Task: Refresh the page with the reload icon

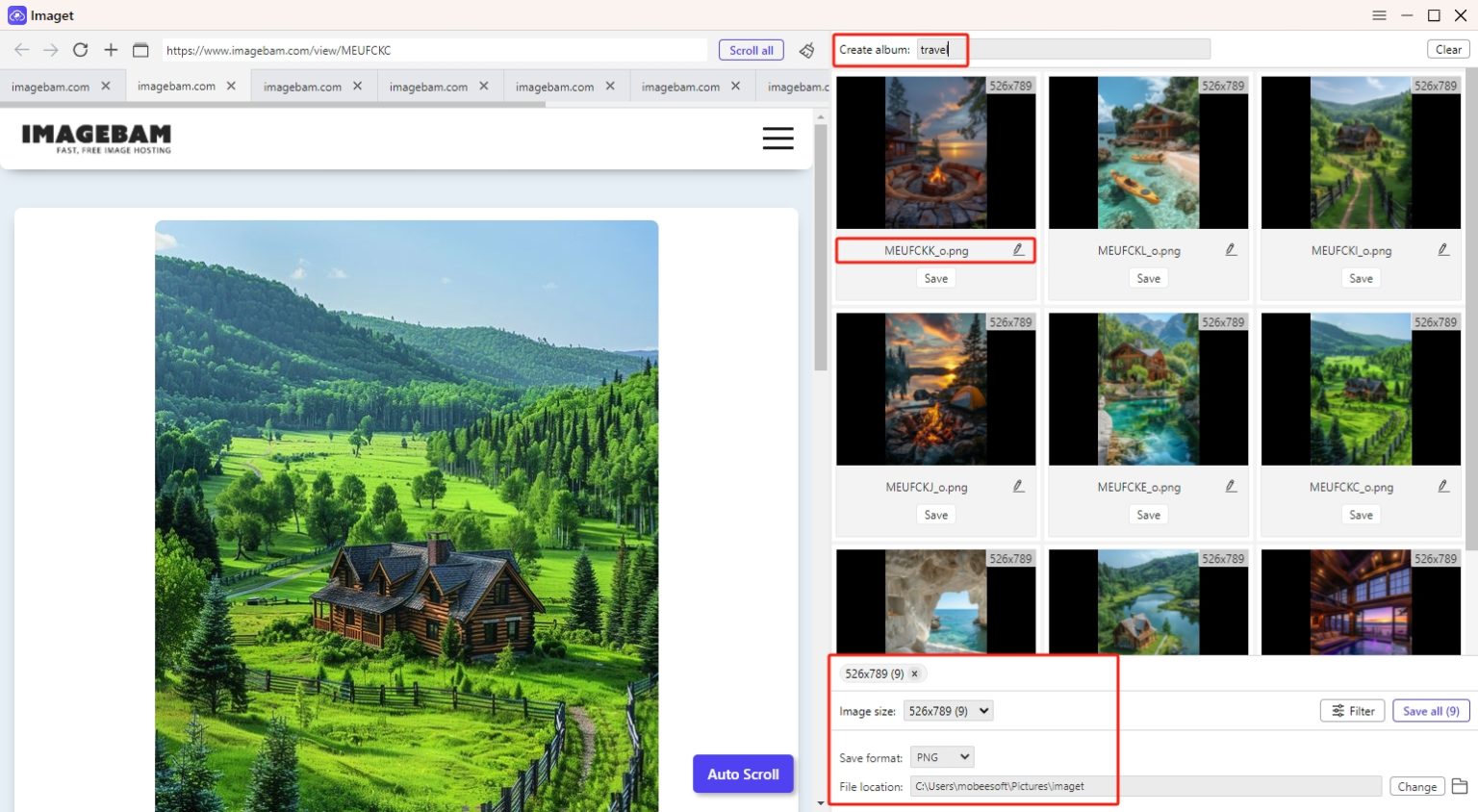Action: point(81,50)
